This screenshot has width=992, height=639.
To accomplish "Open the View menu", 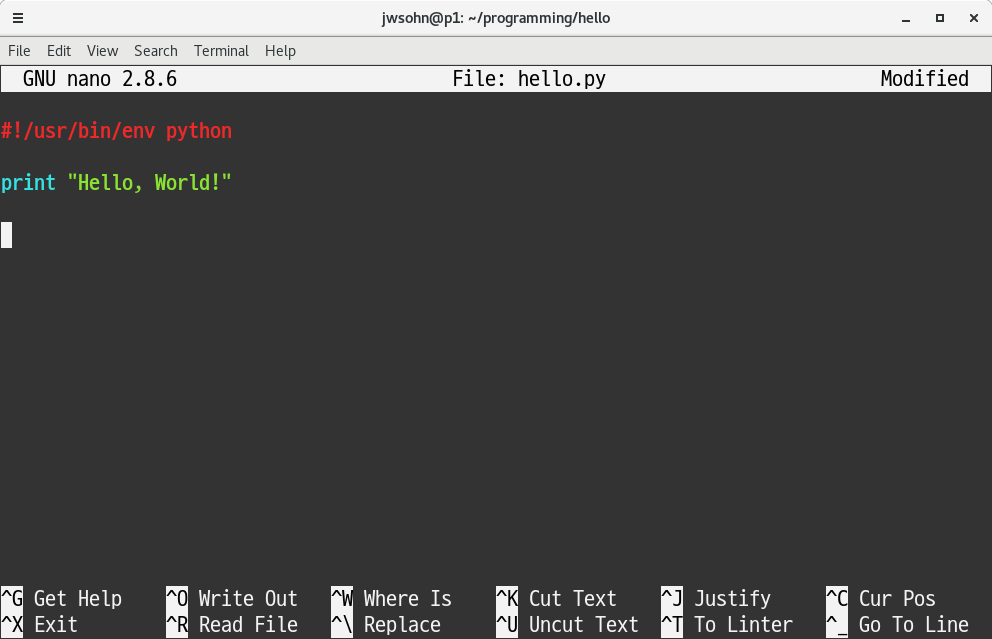I will coord(102,51).
